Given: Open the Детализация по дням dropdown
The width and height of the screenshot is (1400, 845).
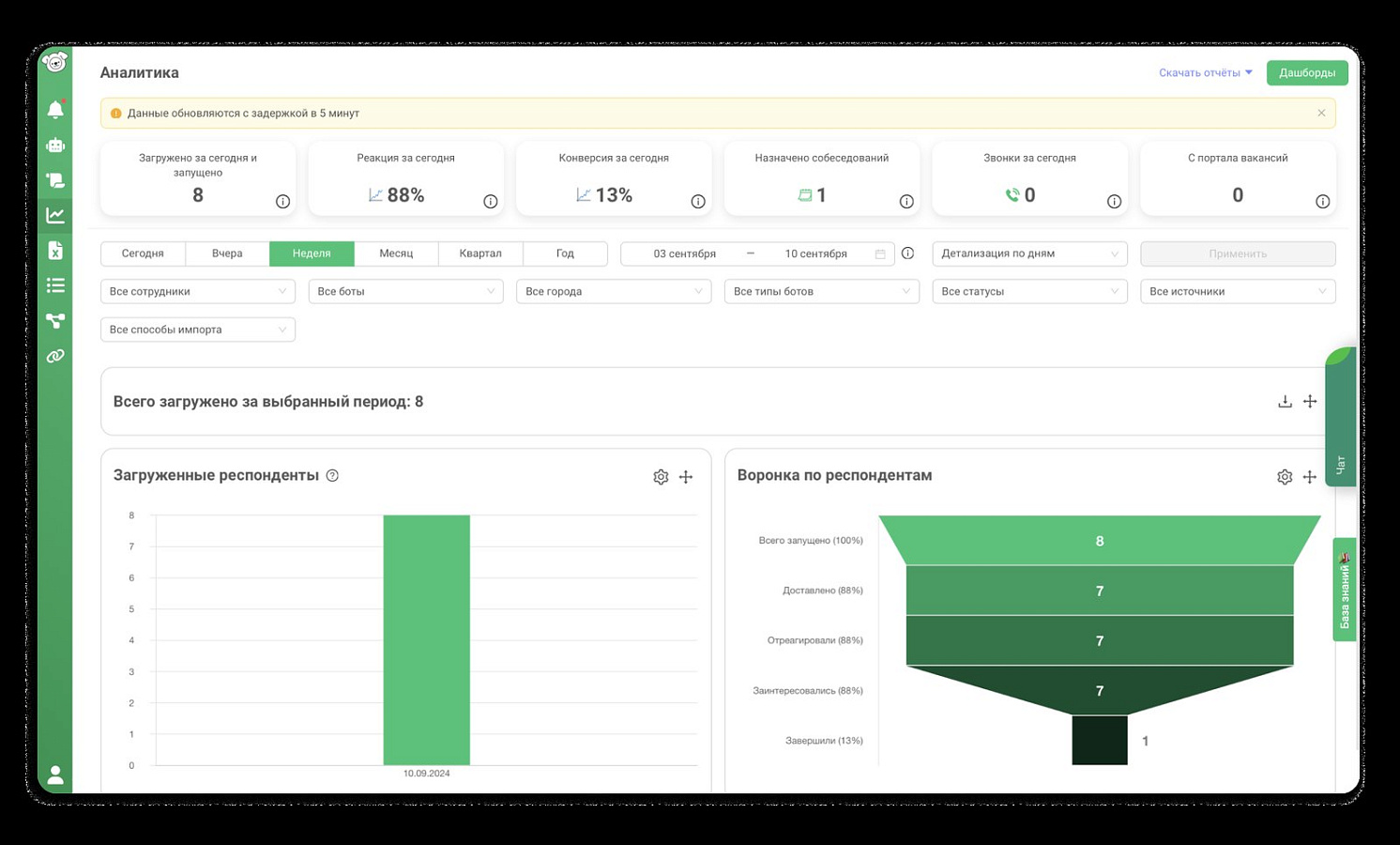Looking at the screenshot, I should click(1029, 253).
